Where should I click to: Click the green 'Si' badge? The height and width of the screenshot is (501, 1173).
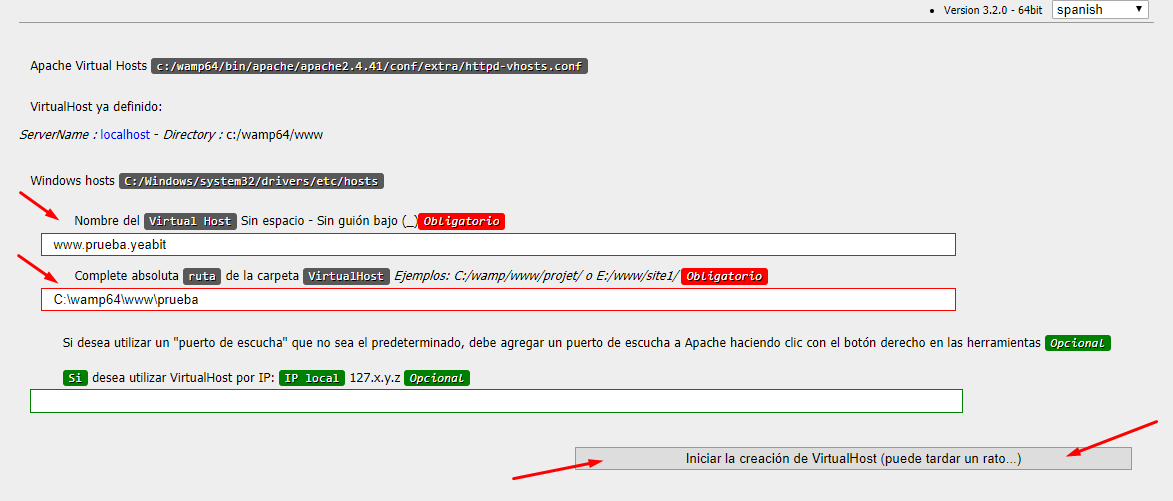[74, 378]
